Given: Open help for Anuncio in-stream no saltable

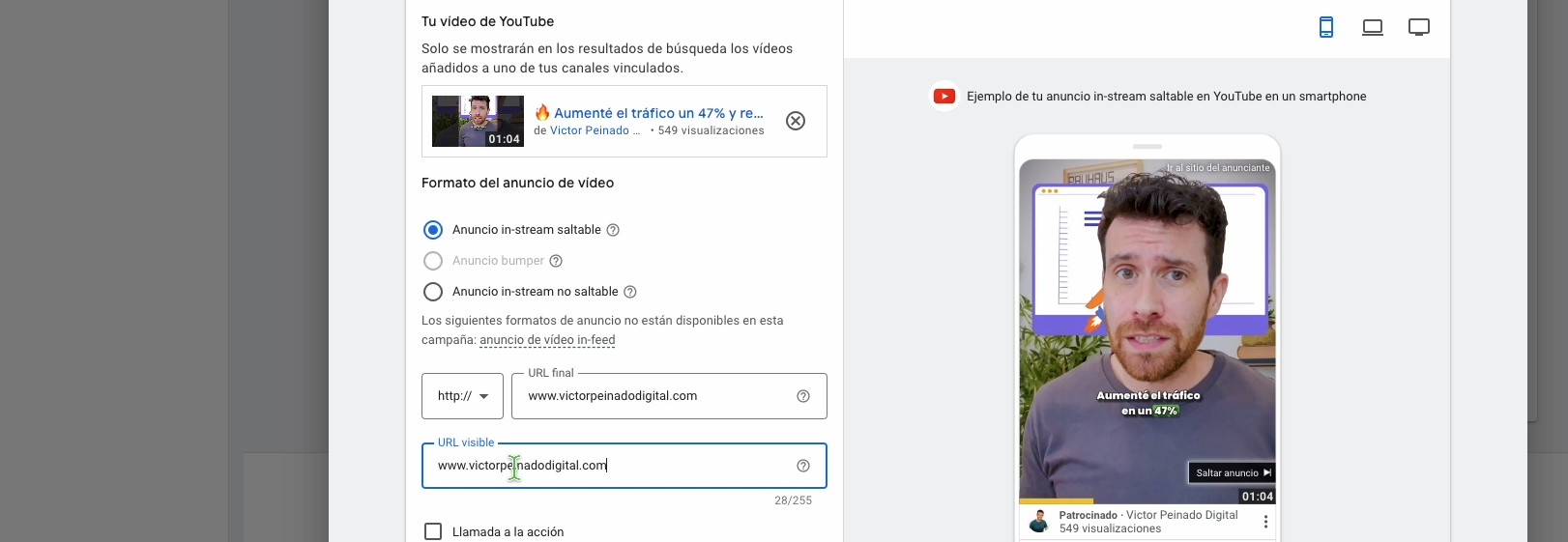Looking at the screenshot, I should click(x=630, y=292).
